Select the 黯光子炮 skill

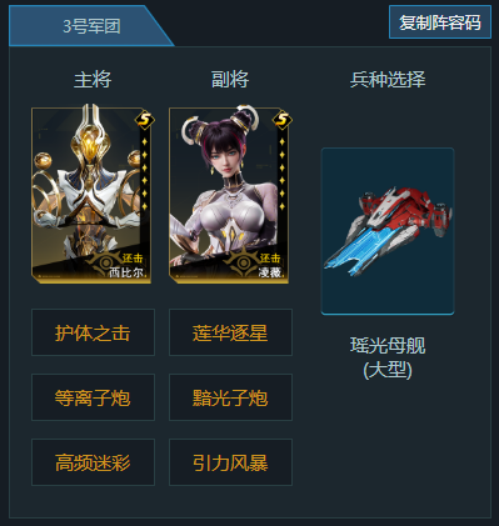231,397
